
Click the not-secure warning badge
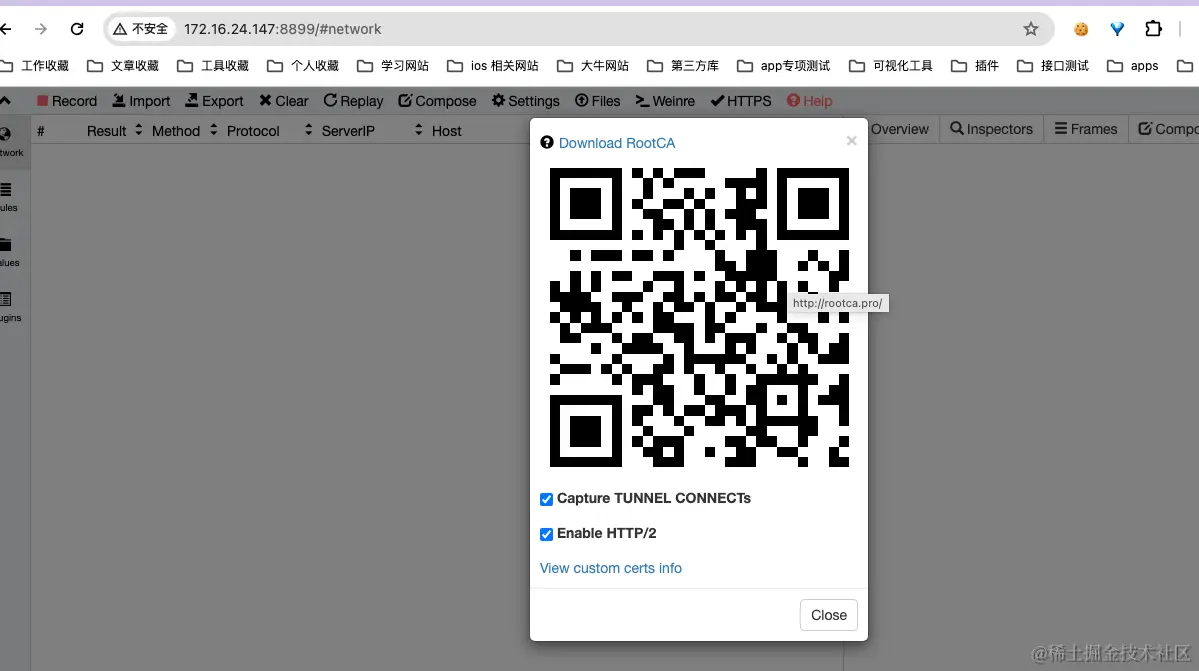tap(141, 29)
